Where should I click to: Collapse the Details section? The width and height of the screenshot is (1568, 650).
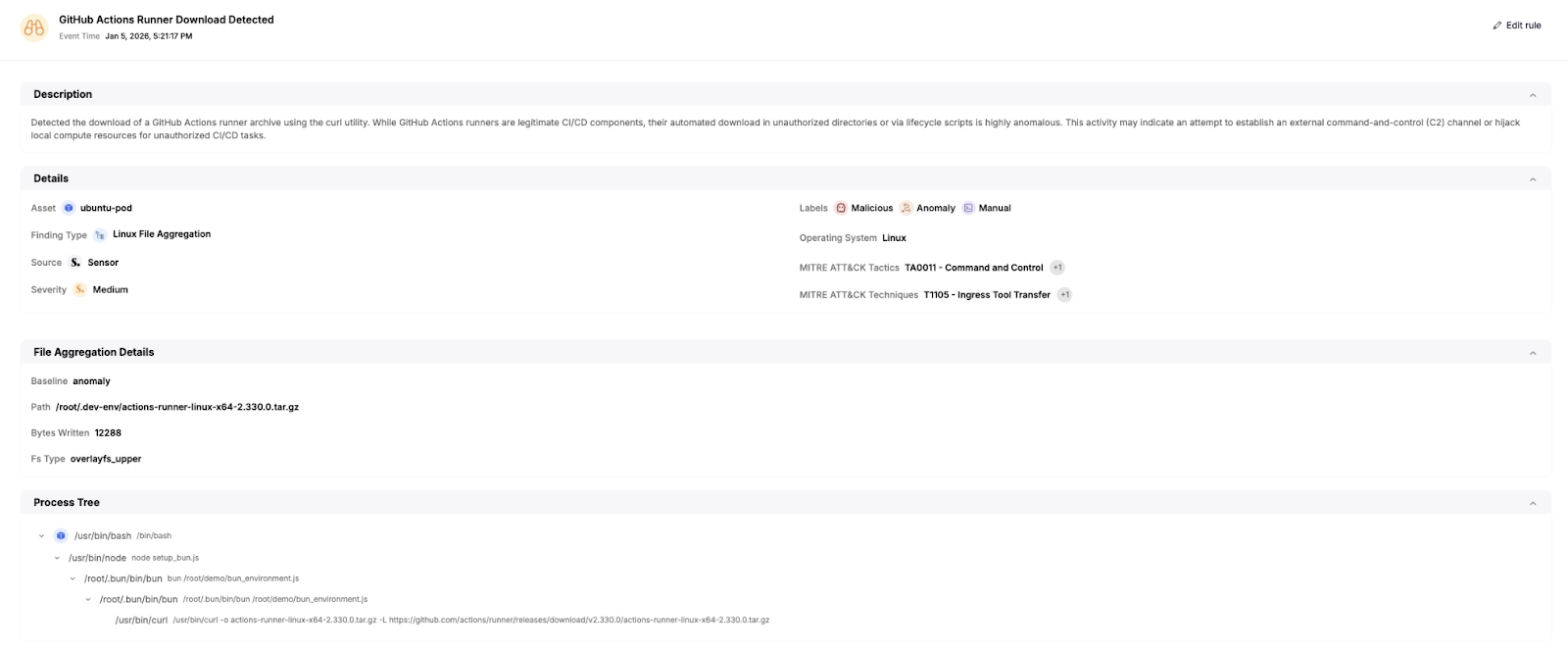(x=1533, y=179)
